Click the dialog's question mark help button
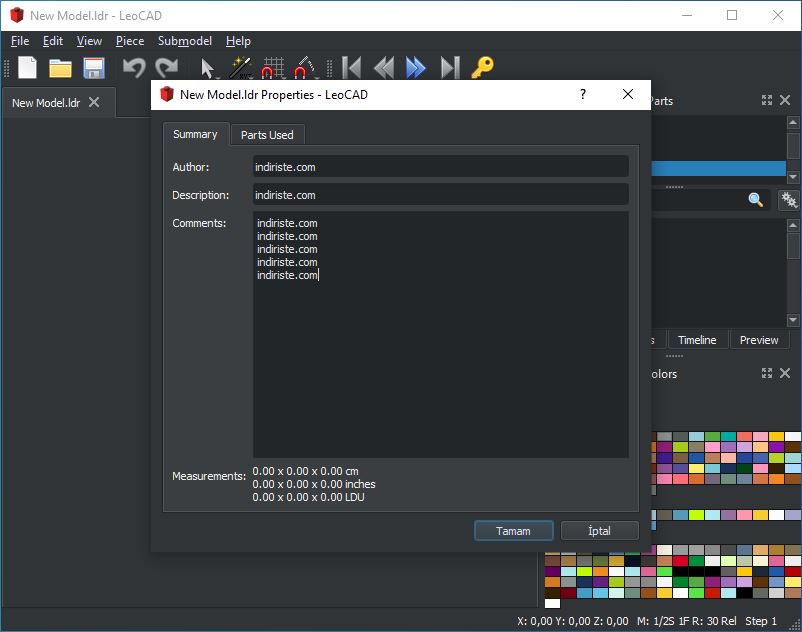The height and width of the screenshot is (632, 802). [x=583, y=95]
